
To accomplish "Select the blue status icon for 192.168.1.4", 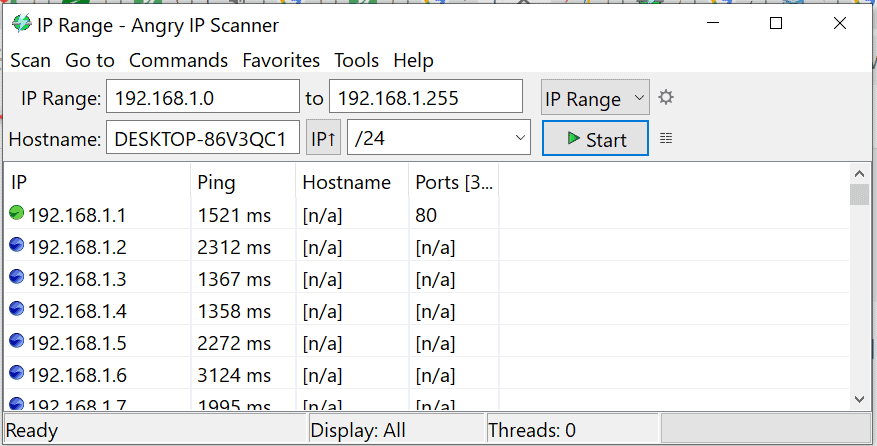I will (x=17, y=308).
